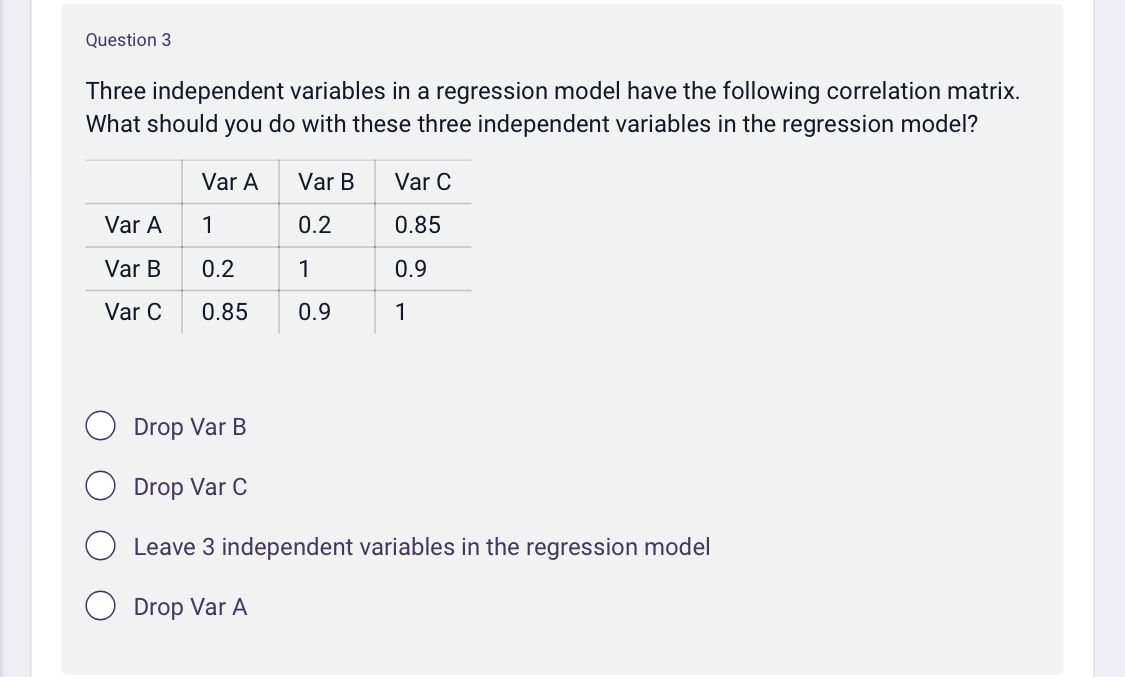Viewport: 1125px width, 677px height.
Task: Click the "Drop Var B" answer label
Action: [x=190, y=427]
